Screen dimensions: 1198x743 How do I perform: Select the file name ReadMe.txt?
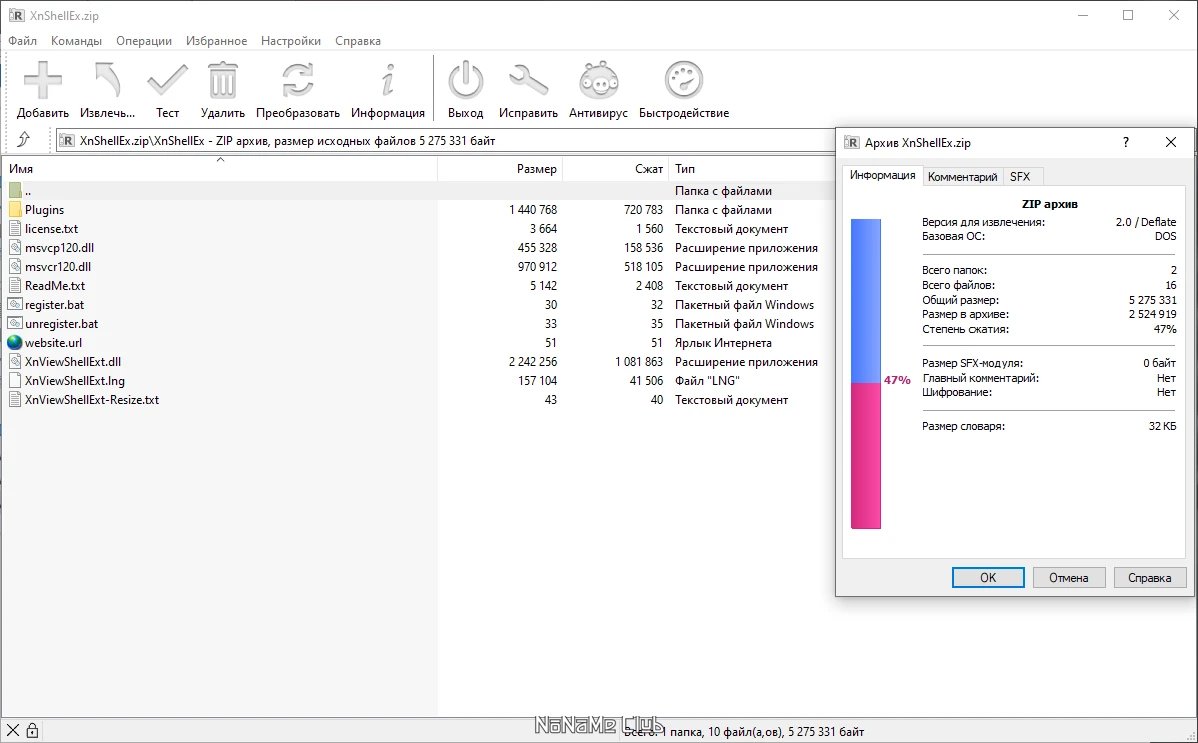[x=55, y=285]
